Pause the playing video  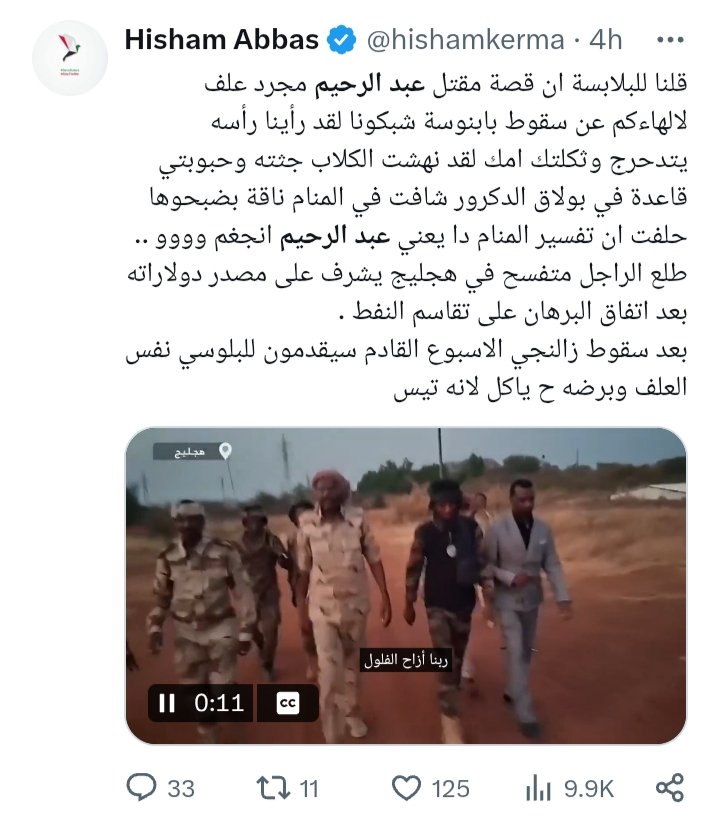167,703
